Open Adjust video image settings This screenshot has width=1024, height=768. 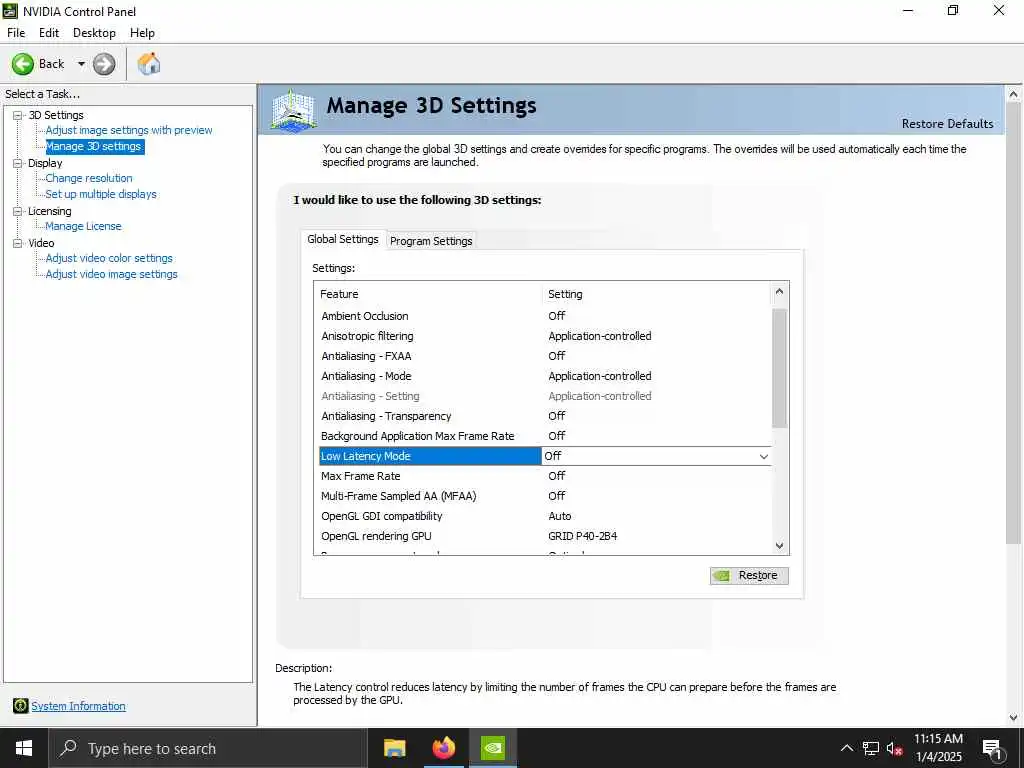[111, 274]
